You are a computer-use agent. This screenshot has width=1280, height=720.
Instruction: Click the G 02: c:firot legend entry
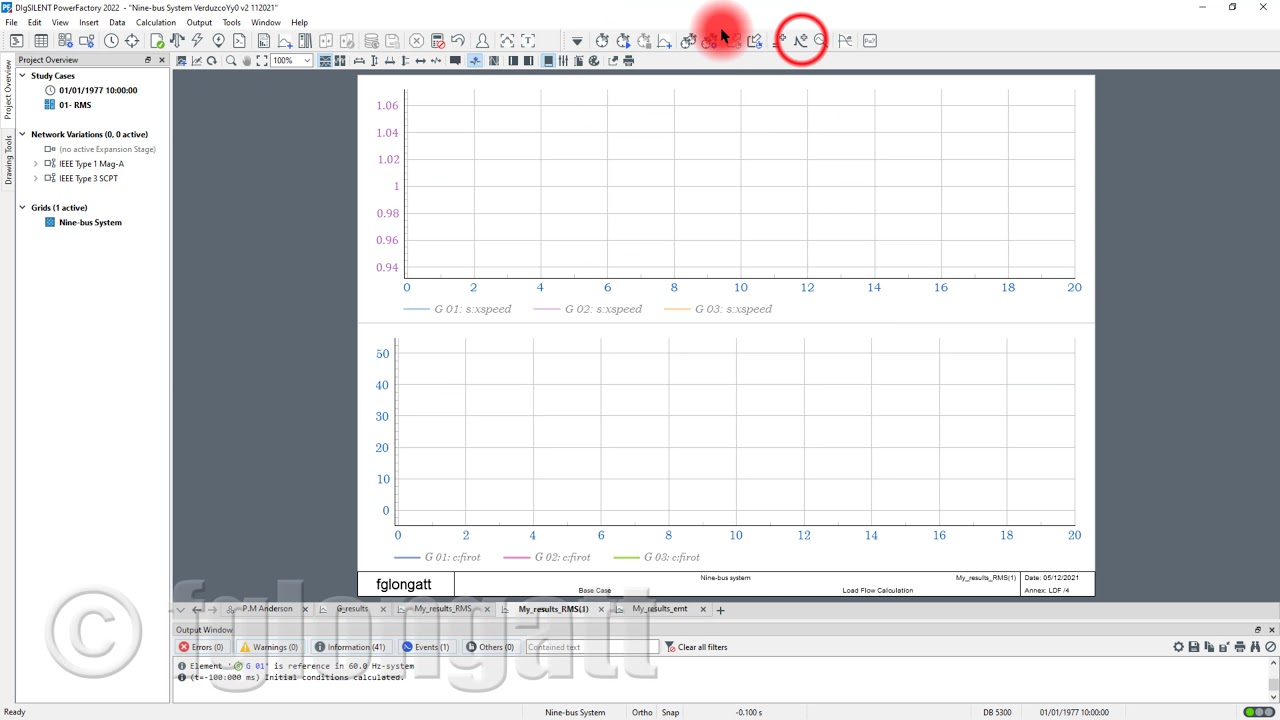pyautogui.click(x=547, y=557)
